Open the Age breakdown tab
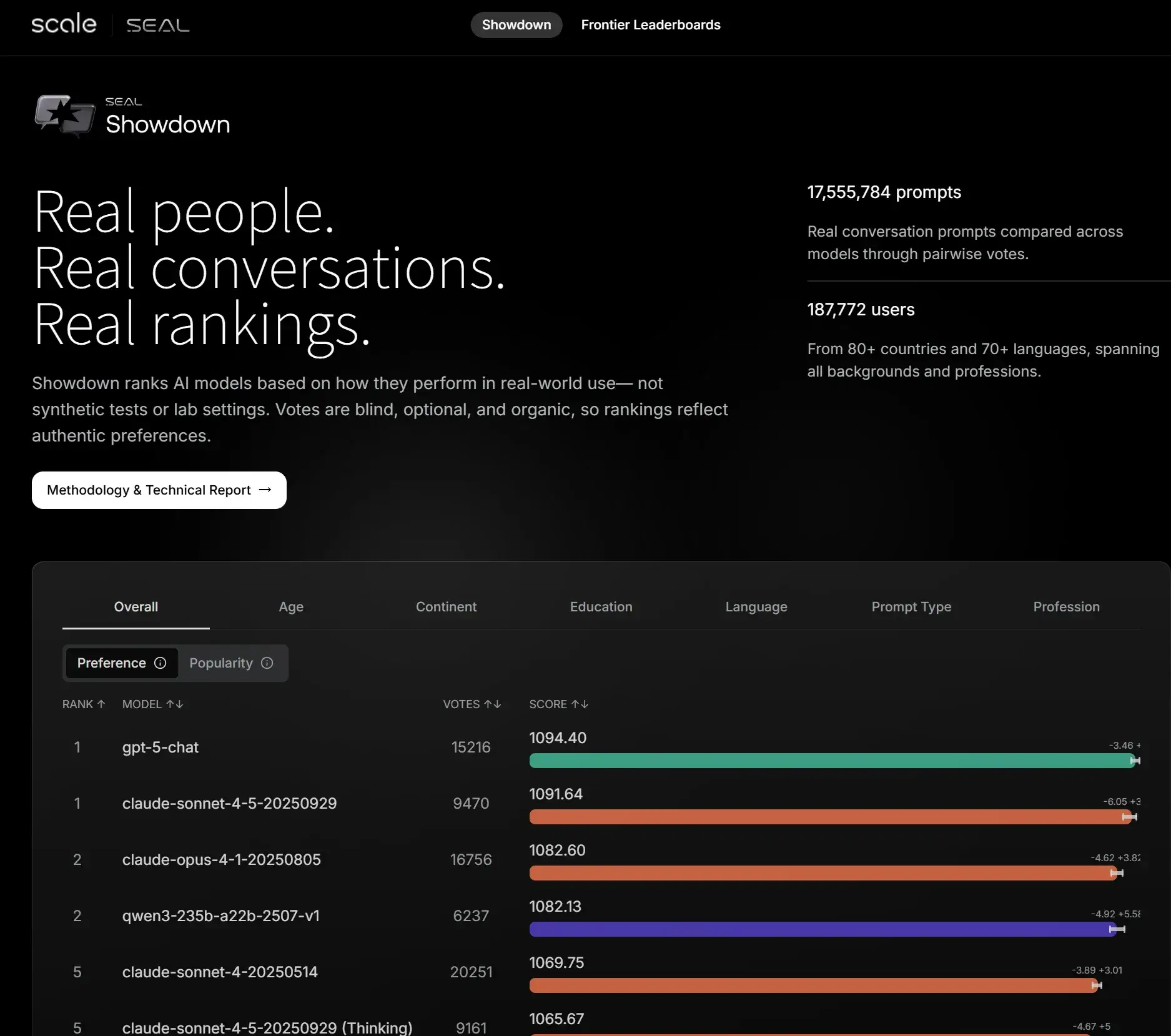 291,607
